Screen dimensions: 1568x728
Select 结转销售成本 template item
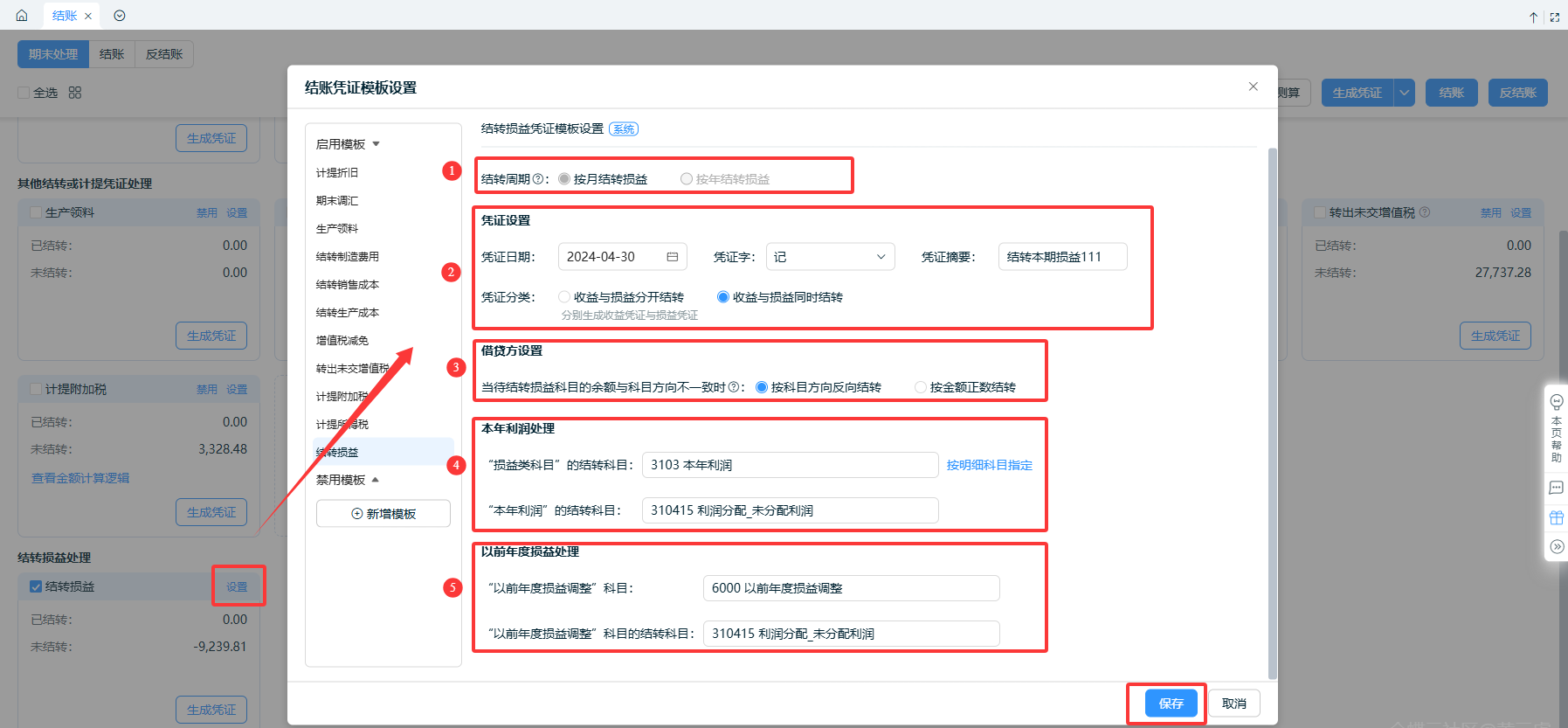tap(347, 285)
